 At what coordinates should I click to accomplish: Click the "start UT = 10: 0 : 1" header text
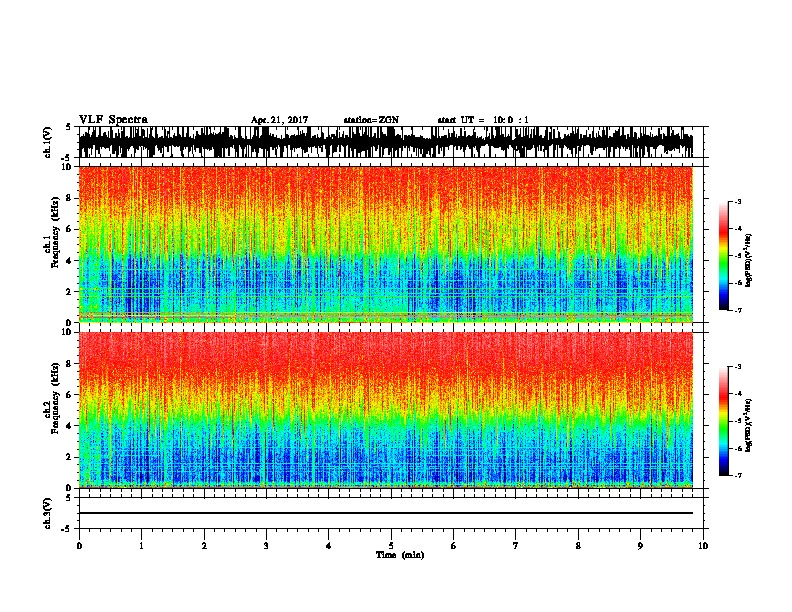483,120
